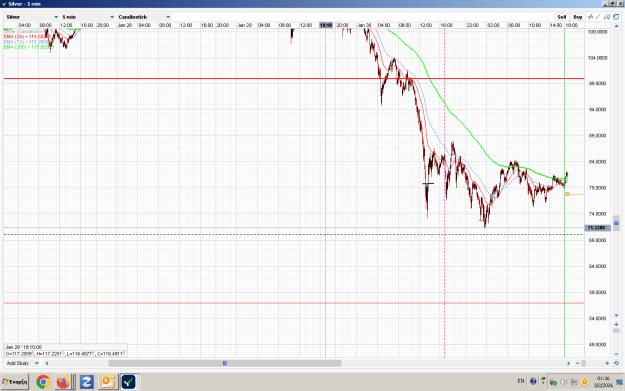This screenshot has height=391, width=625.
Task: Click the EMA (34) legend label
Action: coord(27,37)
